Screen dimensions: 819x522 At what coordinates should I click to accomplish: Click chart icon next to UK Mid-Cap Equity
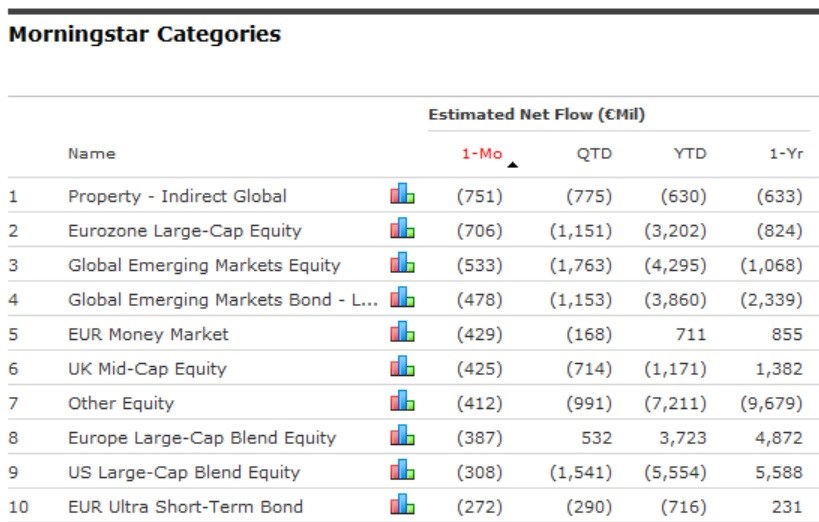[402, 368]
